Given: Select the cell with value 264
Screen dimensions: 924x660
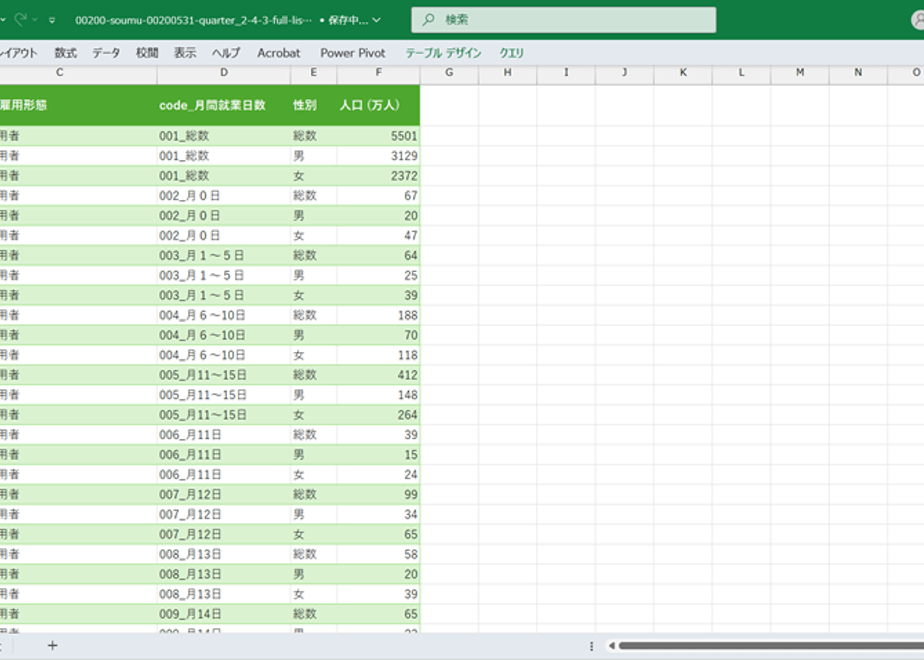Looking at the screenshot, I should point(378,415).
